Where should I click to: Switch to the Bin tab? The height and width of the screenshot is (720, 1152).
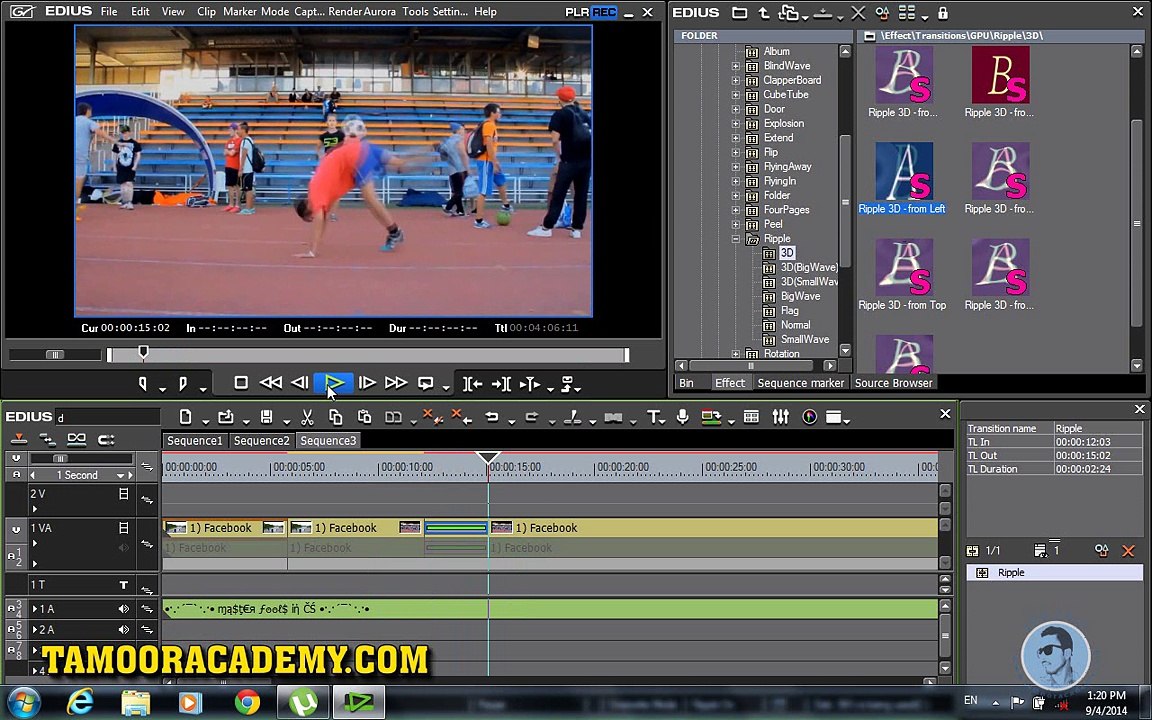[686, 383]
